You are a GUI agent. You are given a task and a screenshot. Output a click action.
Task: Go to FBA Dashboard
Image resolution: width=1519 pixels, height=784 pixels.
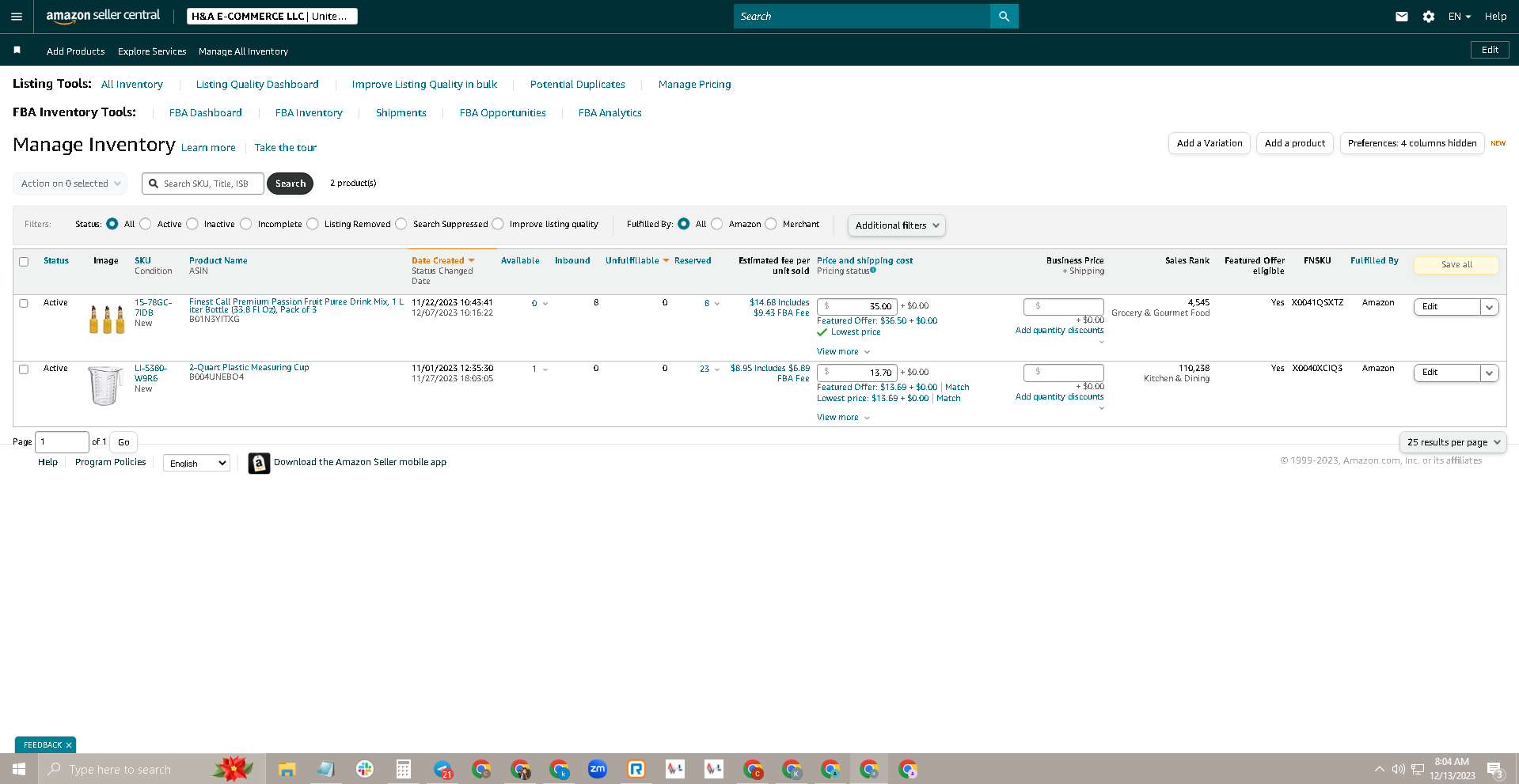point(206,113)
